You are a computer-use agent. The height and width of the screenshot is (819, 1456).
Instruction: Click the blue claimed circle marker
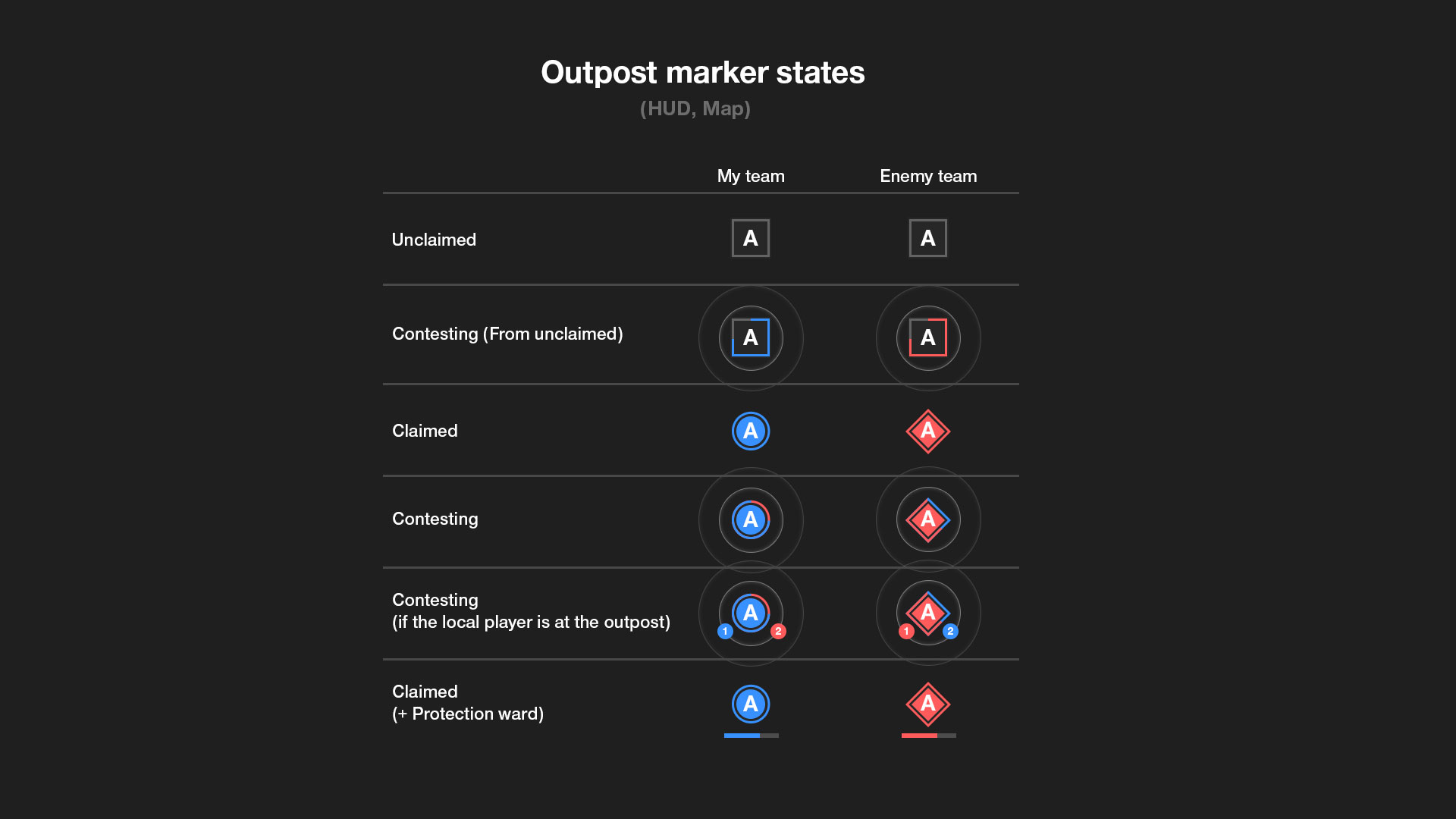coord(750,431)
